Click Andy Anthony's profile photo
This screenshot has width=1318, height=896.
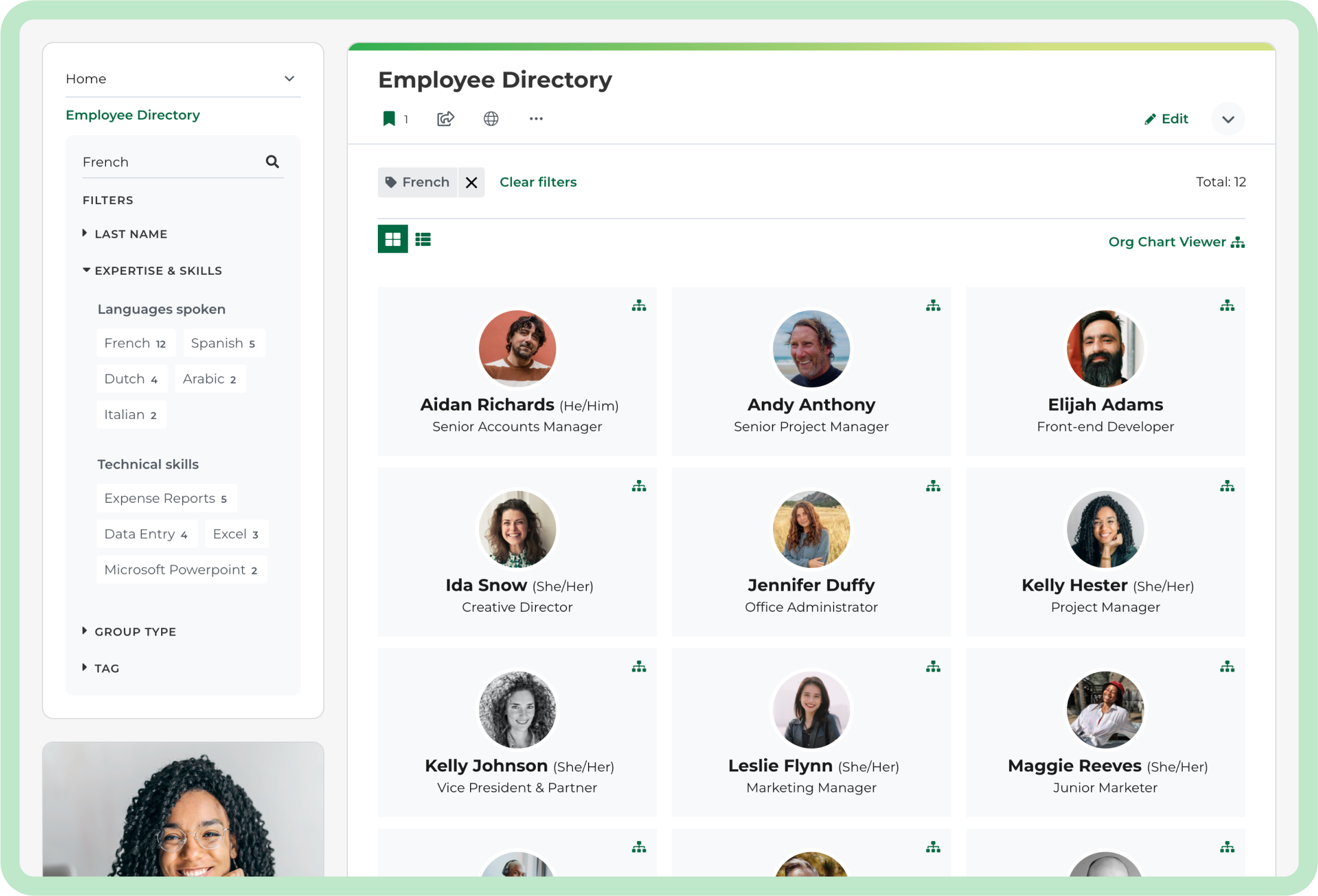811,348
